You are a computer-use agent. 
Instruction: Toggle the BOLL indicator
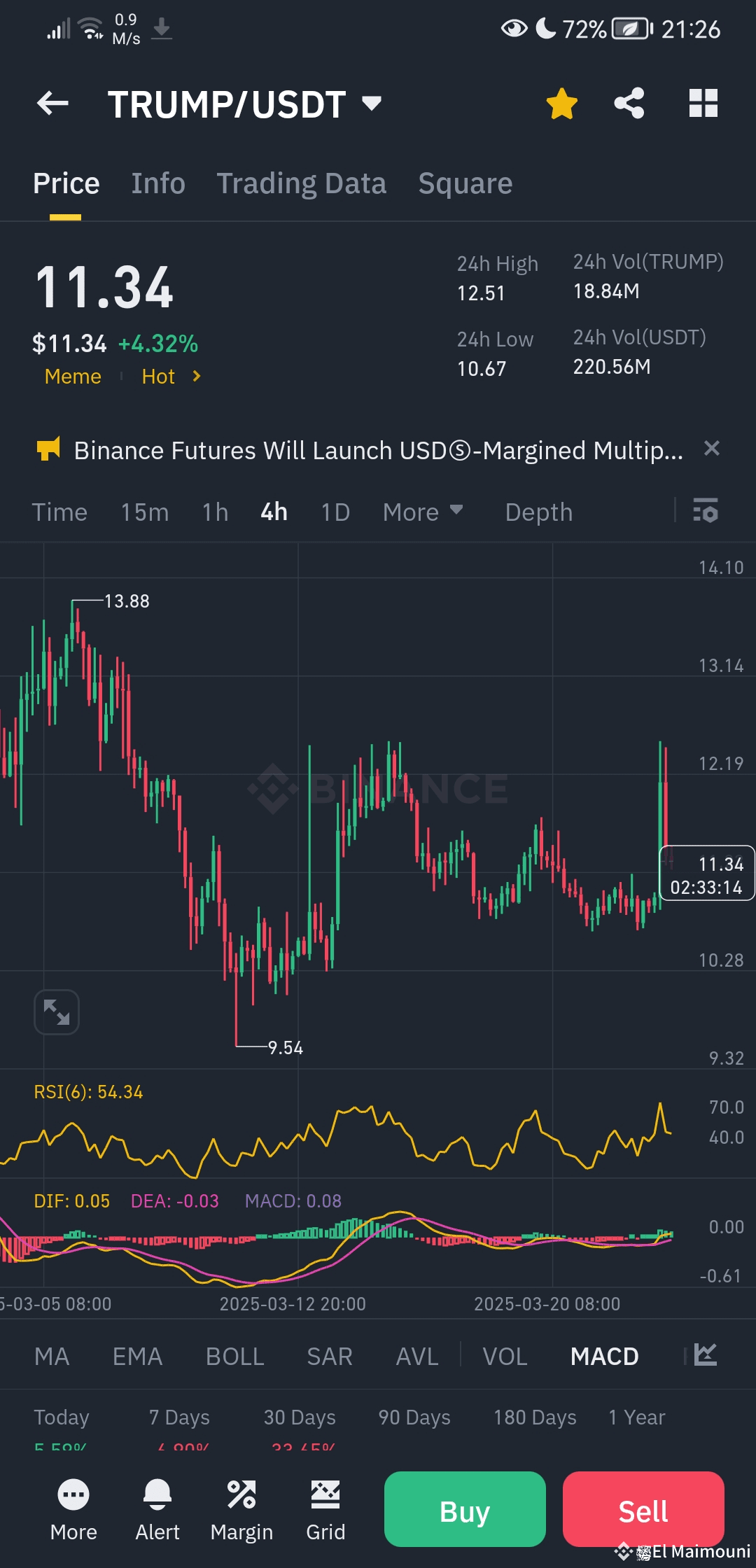tap(234, 1357)
